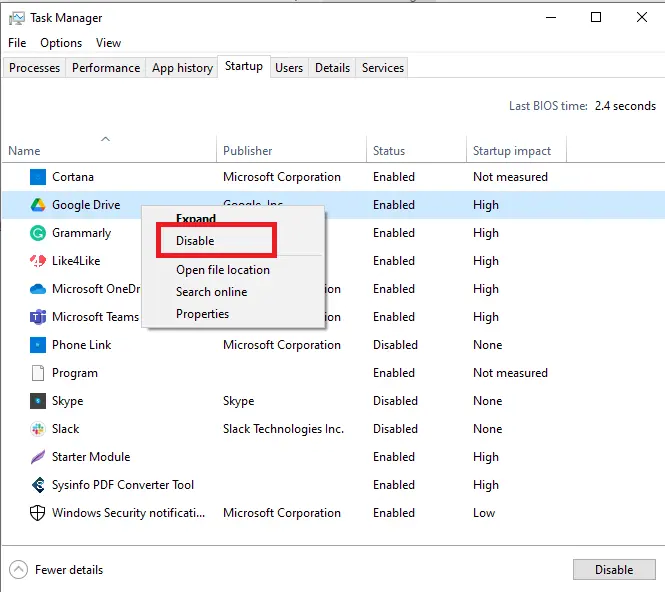The height and width of the screenshot is (592, 665).
Task: Select the Microsoft Teams row name
Action: click(x=95, y=317)
